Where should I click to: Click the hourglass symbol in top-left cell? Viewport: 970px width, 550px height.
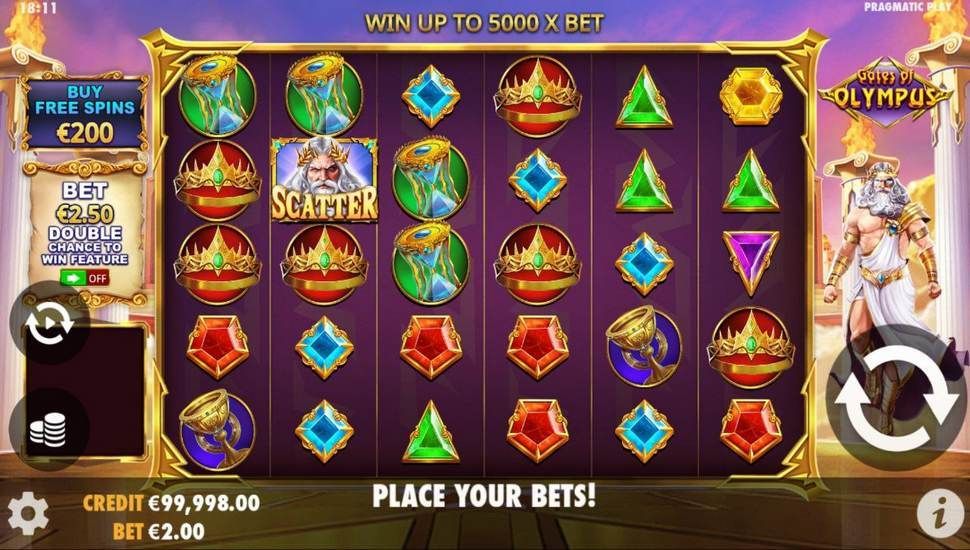pyautogui.click(x=217, y=95)
